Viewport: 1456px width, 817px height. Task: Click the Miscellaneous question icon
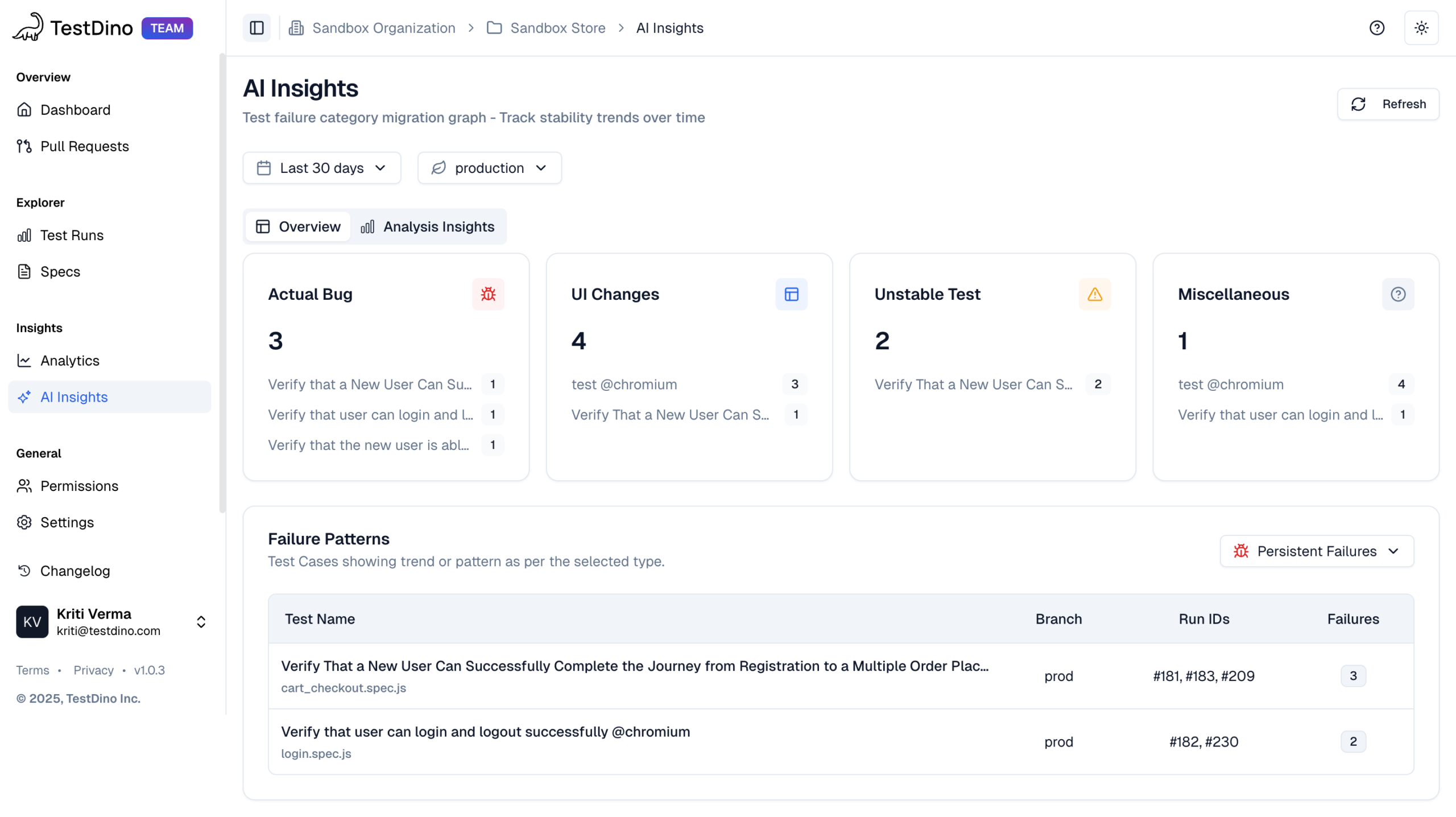point(1397,294)
